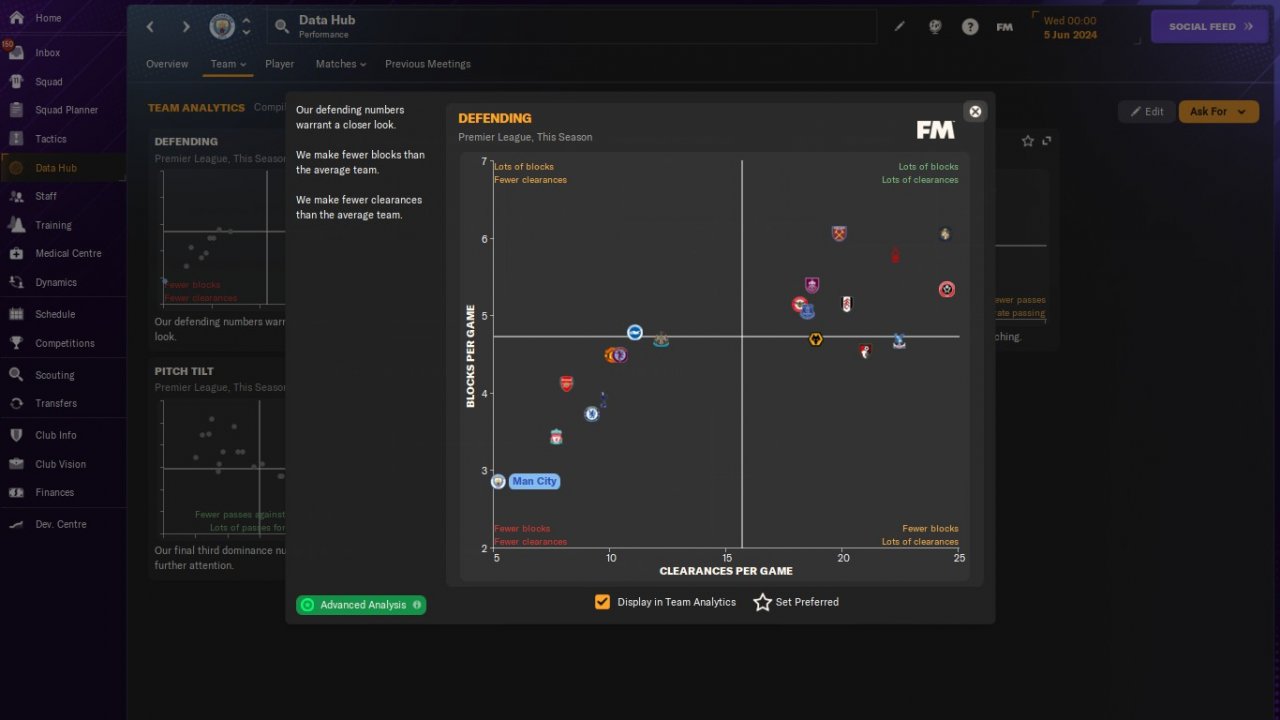Open the Defending background card thumbnail
This screenshot has width=1280, height=720.
tap(219, 238)
